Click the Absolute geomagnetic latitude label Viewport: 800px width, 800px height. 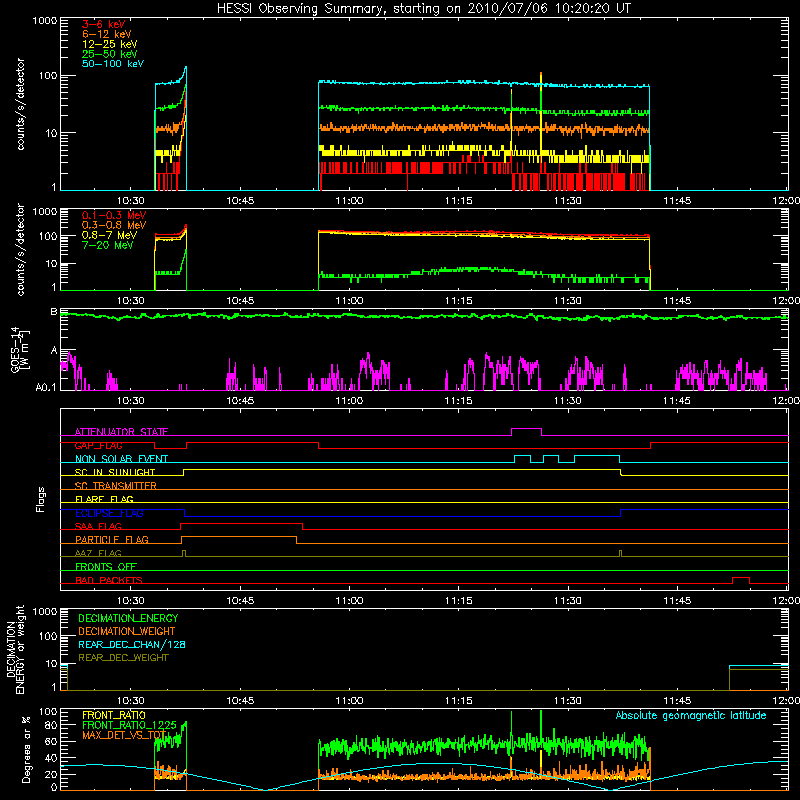click(x=691, y=715)
